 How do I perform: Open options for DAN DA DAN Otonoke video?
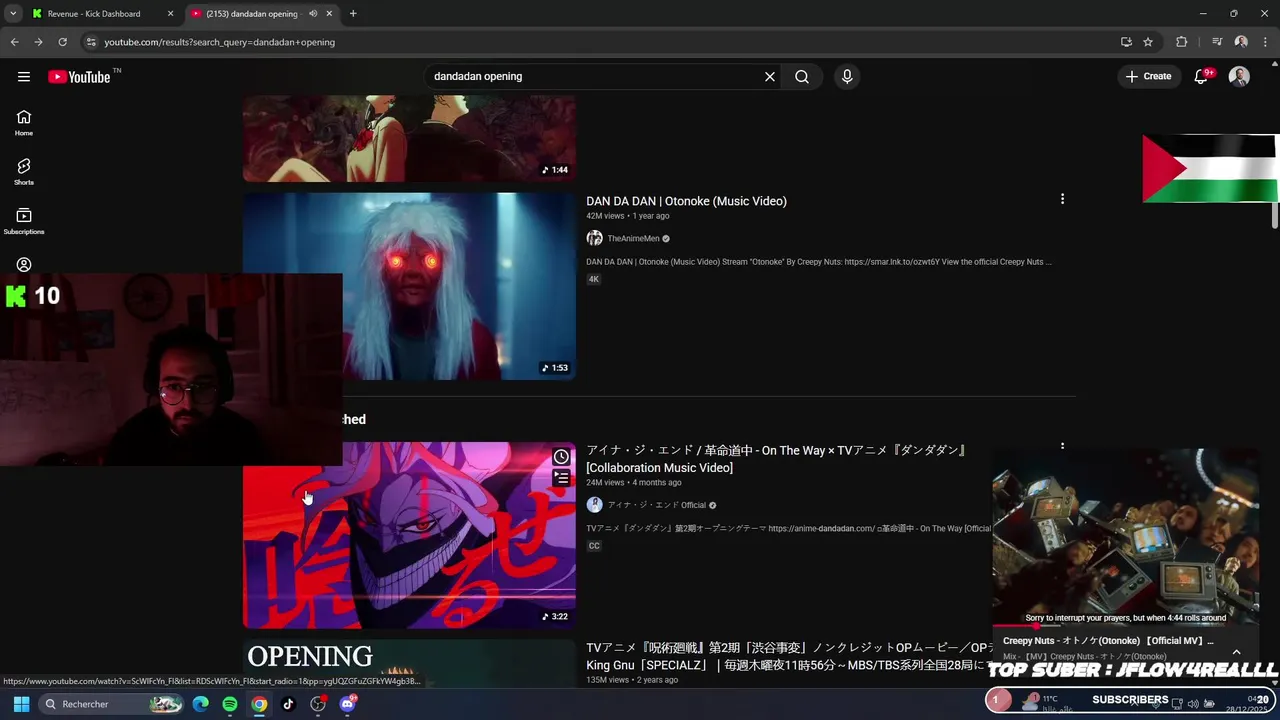tap(1062, 199)
